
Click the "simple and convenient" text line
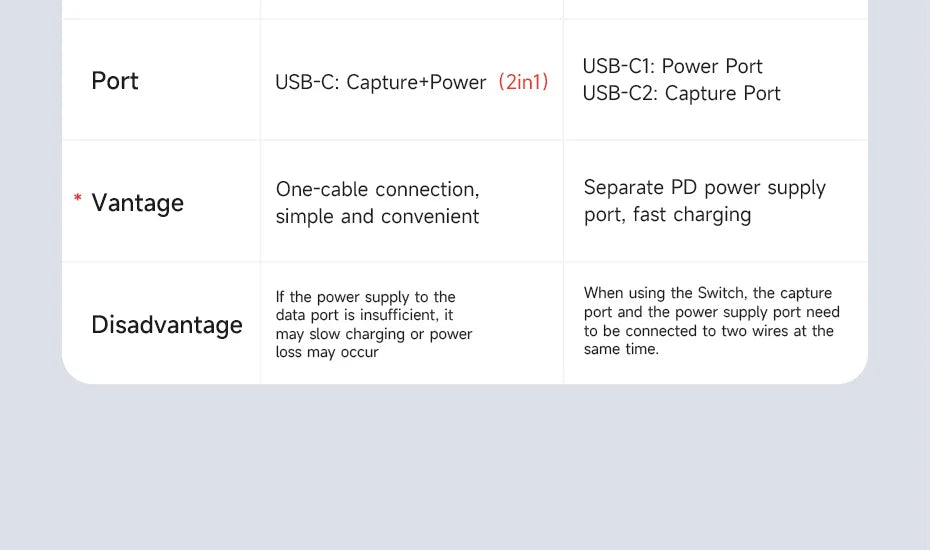point(377,217)
